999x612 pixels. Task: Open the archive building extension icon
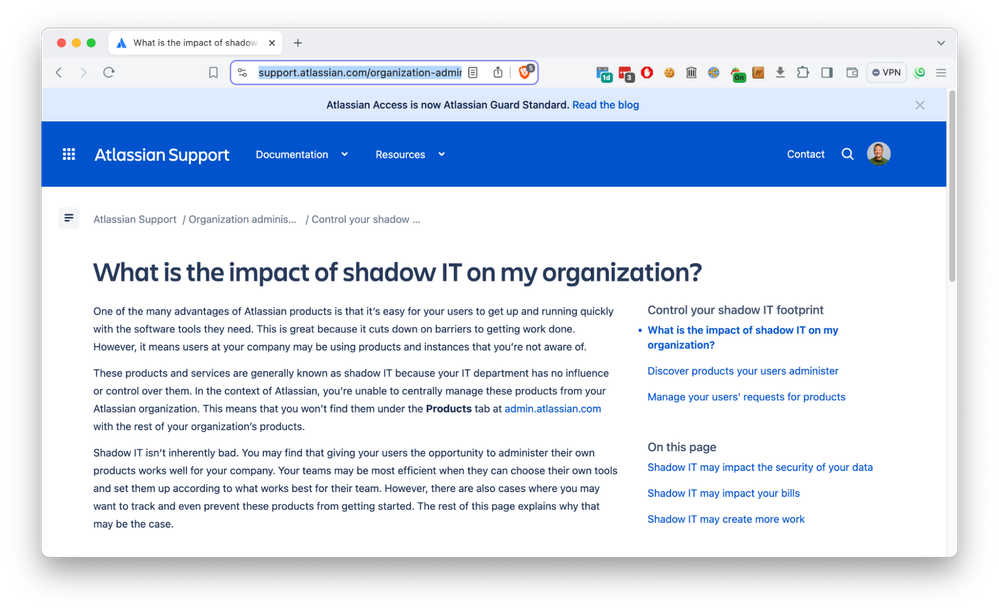coord(691,73)
